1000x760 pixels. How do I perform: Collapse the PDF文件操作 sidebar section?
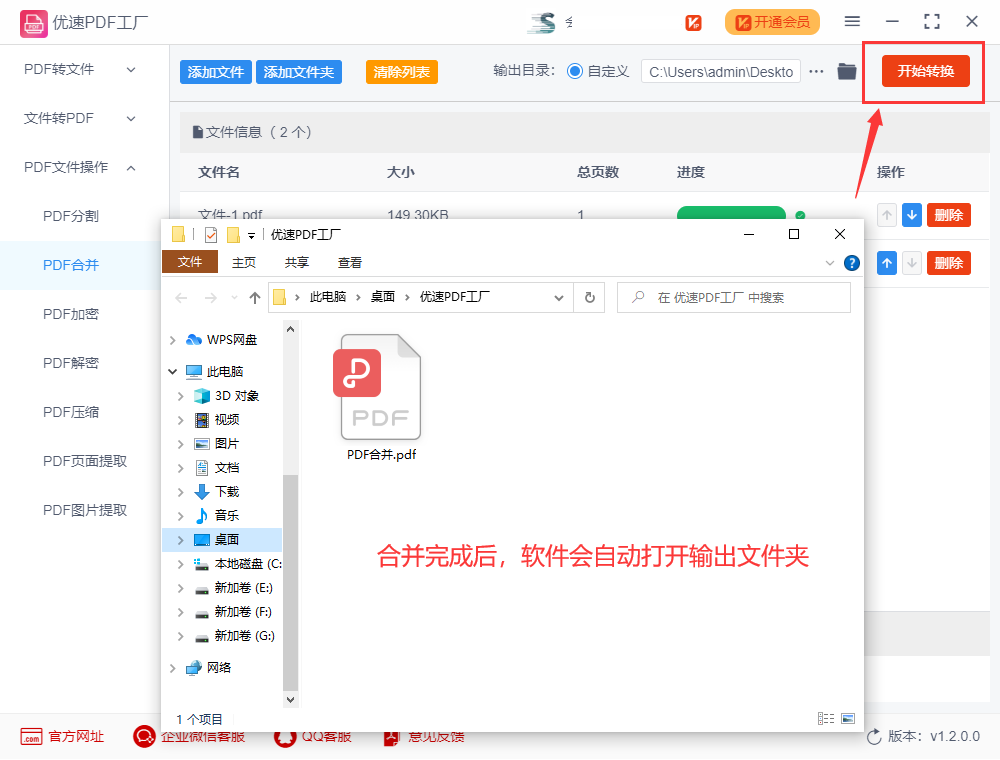coord(131,168)
